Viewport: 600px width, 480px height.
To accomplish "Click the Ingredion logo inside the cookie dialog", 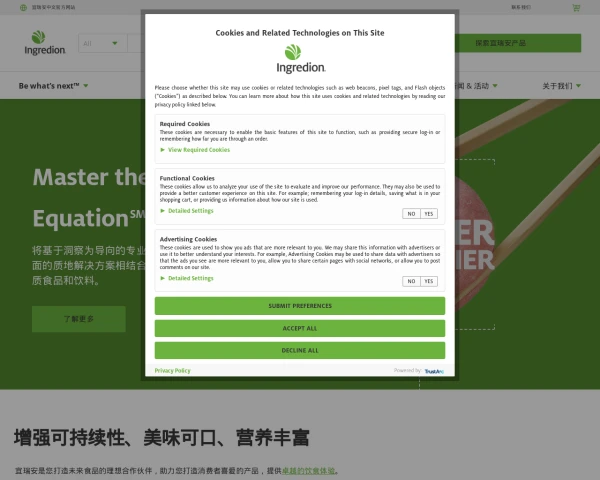I will 300,59.
